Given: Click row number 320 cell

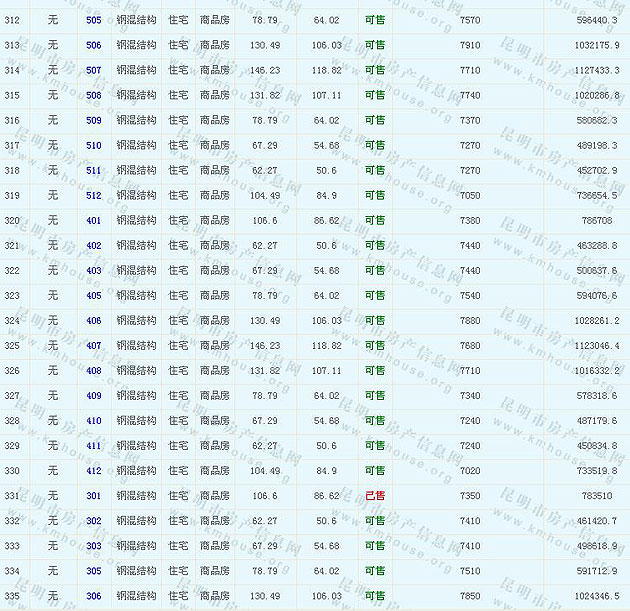Looking at the screenshot, I should [12, 220].
